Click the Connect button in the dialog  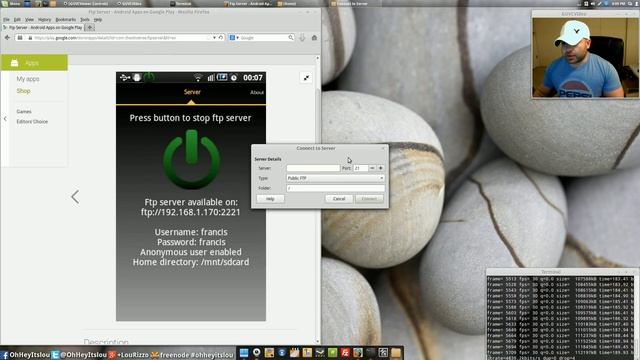pyautogui.click(x=369, y=199)
